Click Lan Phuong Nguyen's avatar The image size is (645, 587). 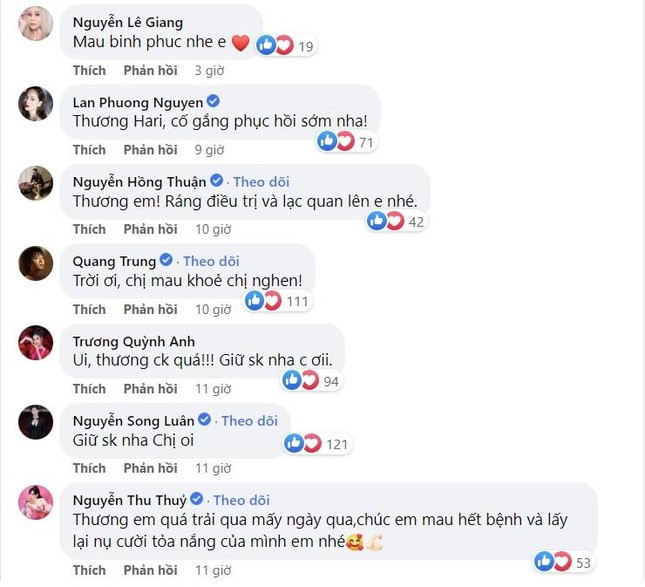pos(36,105)
